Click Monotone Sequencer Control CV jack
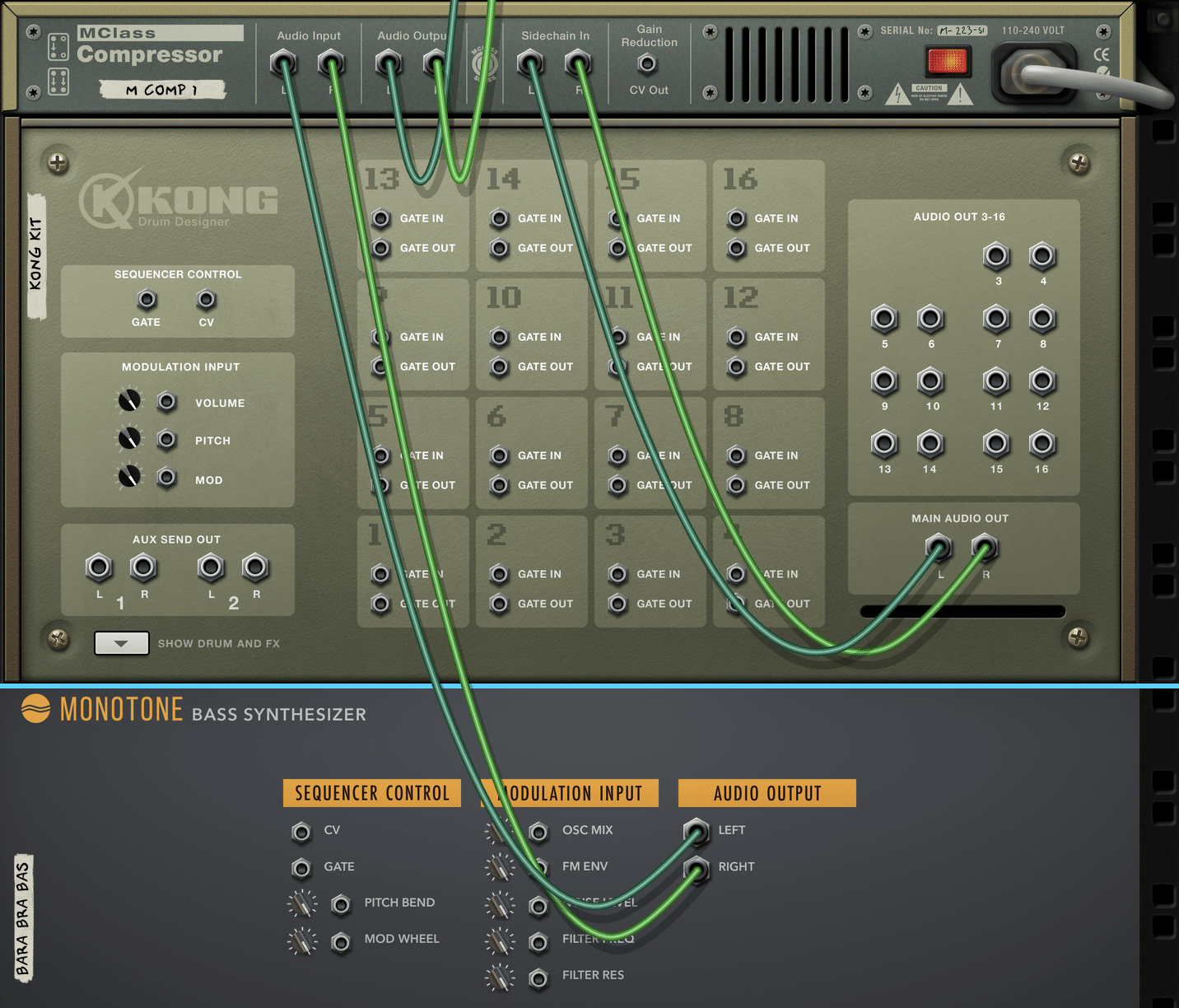 [301, 833]
